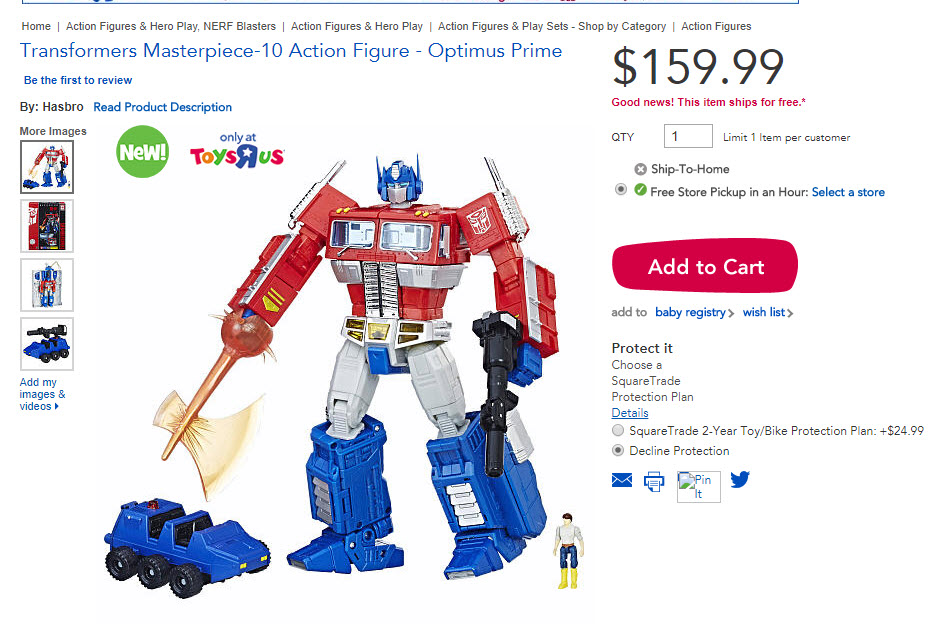Click the quantity input field
The width and height of the screenshot is (932, 632).
pos(688,136)
